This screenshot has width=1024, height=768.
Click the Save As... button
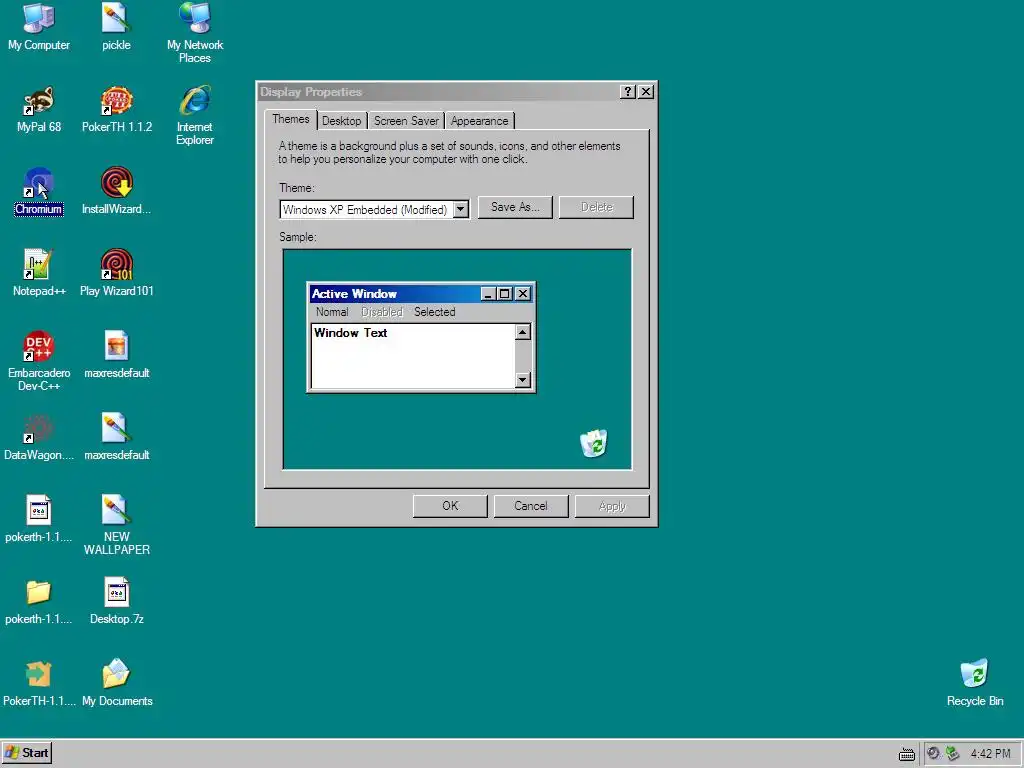[x=515, y=207]
